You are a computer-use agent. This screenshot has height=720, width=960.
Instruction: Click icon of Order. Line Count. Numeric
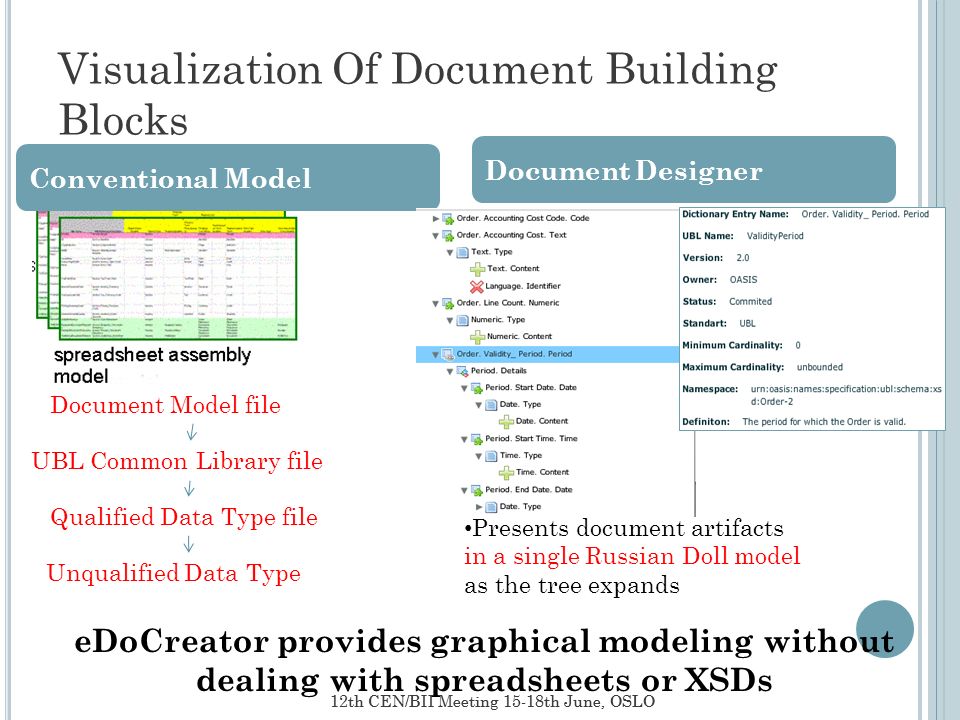448,304
